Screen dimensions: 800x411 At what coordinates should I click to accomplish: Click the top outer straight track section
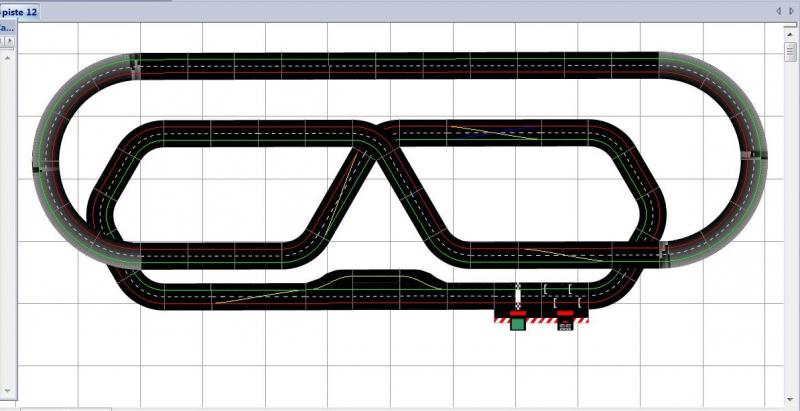[x=400, y=63]
